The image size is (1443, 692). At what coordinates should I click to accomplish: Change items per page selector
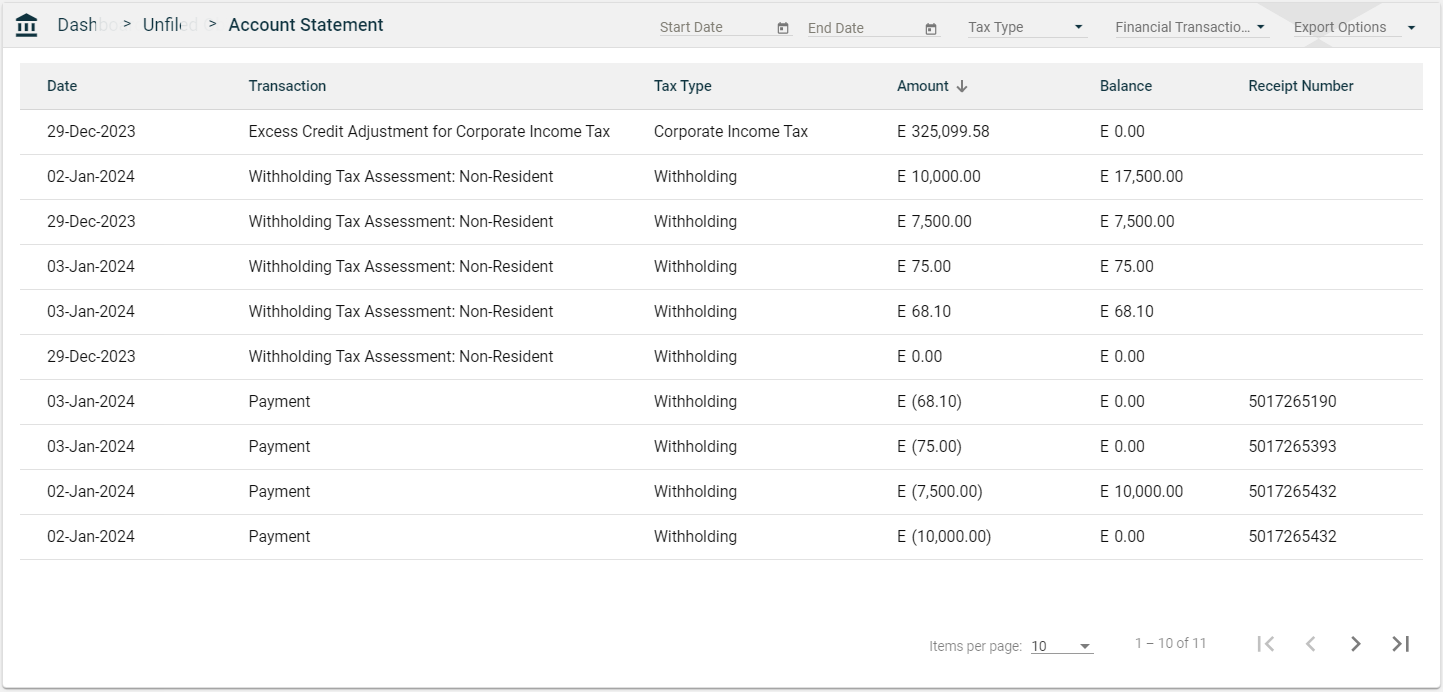pyautogui.click(x=1061, y=646)
